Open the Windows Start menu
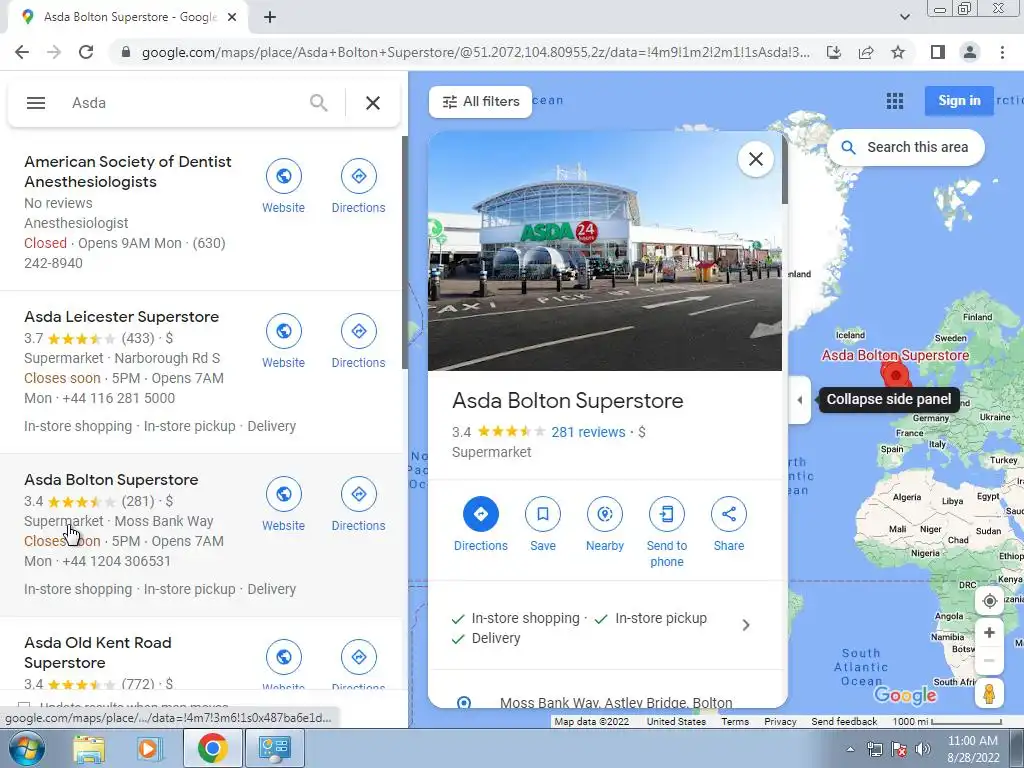 26,748
